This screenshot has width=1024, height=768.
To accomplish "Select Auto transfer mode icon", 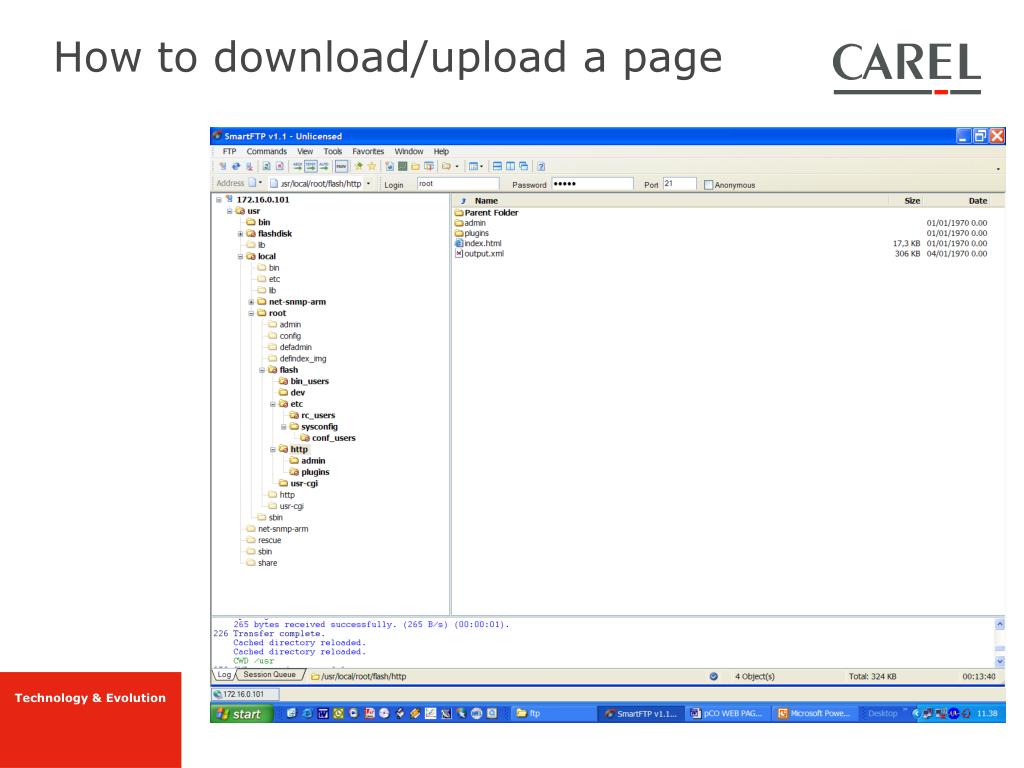I will 324,167.
